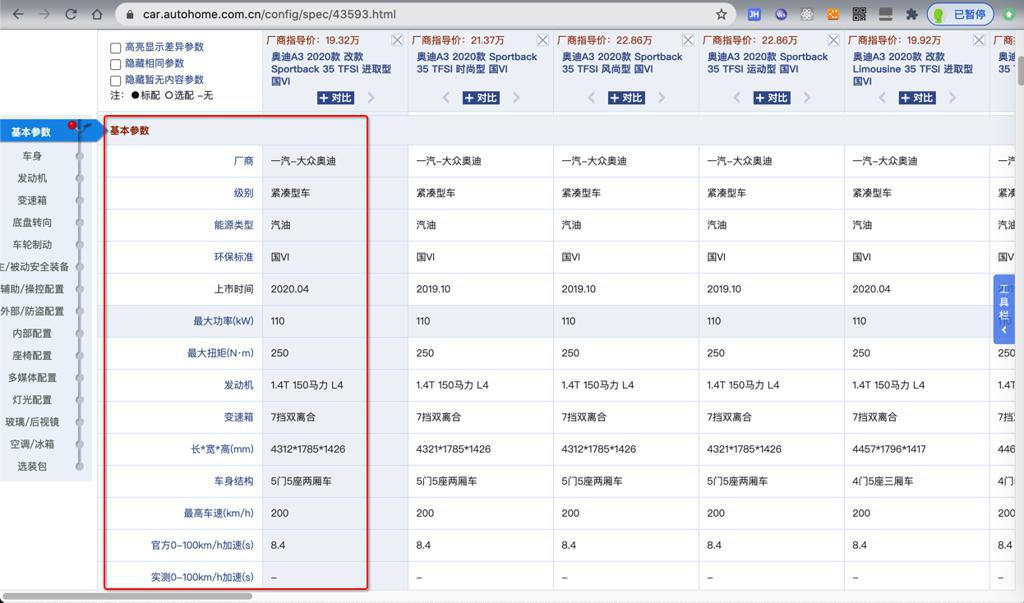Move Limousine 进取型 column left with arrow
Viewport: 1024px width, 603px height.
pos(882,97)
